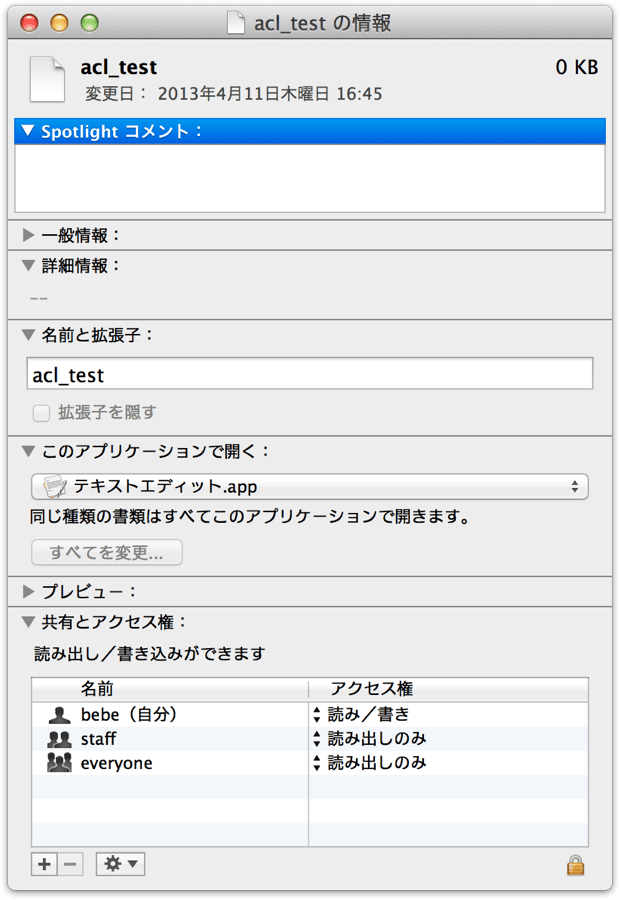Image resolution: width=620 pixels, height=900 pixels.
Task: Change staff access privilege 読み出しのみ
Action: tap(369, 739)
